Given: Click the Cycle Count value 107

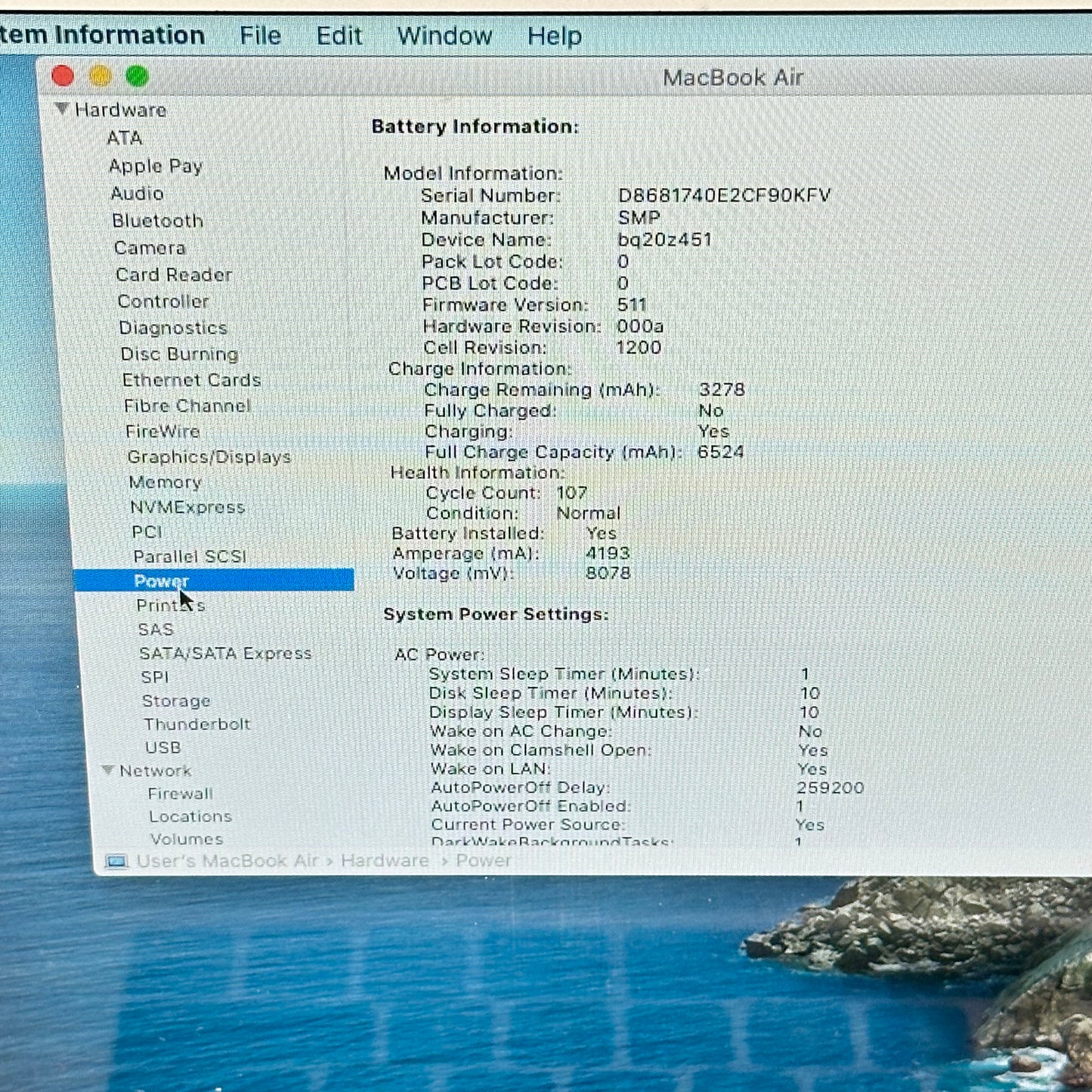Looking at the screenshot, I should click(x=571, y=493).
